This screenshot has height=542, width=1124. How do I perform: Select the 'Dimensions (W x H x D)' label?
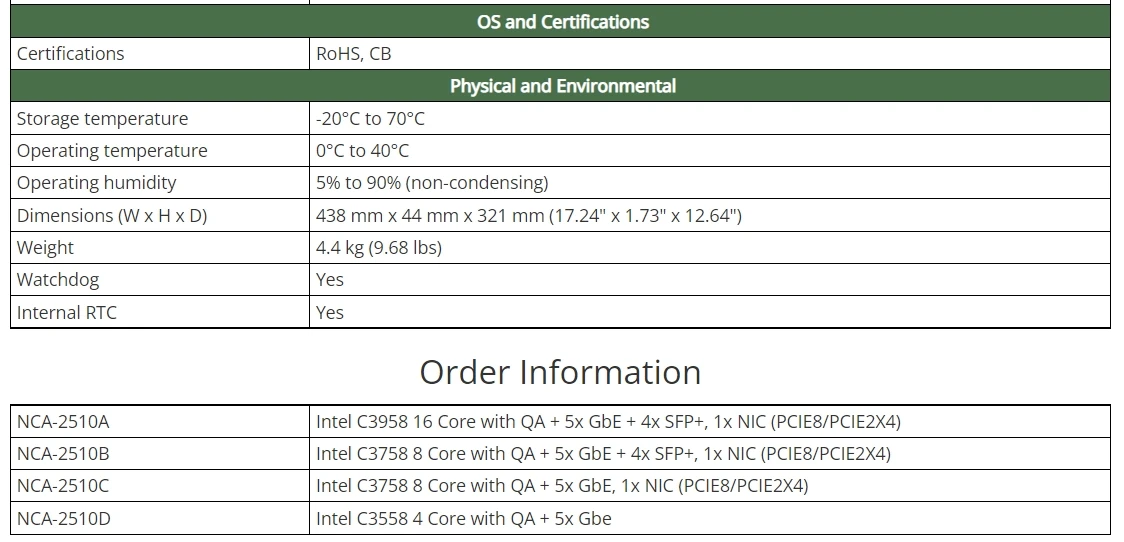click(x=112, y=215)
